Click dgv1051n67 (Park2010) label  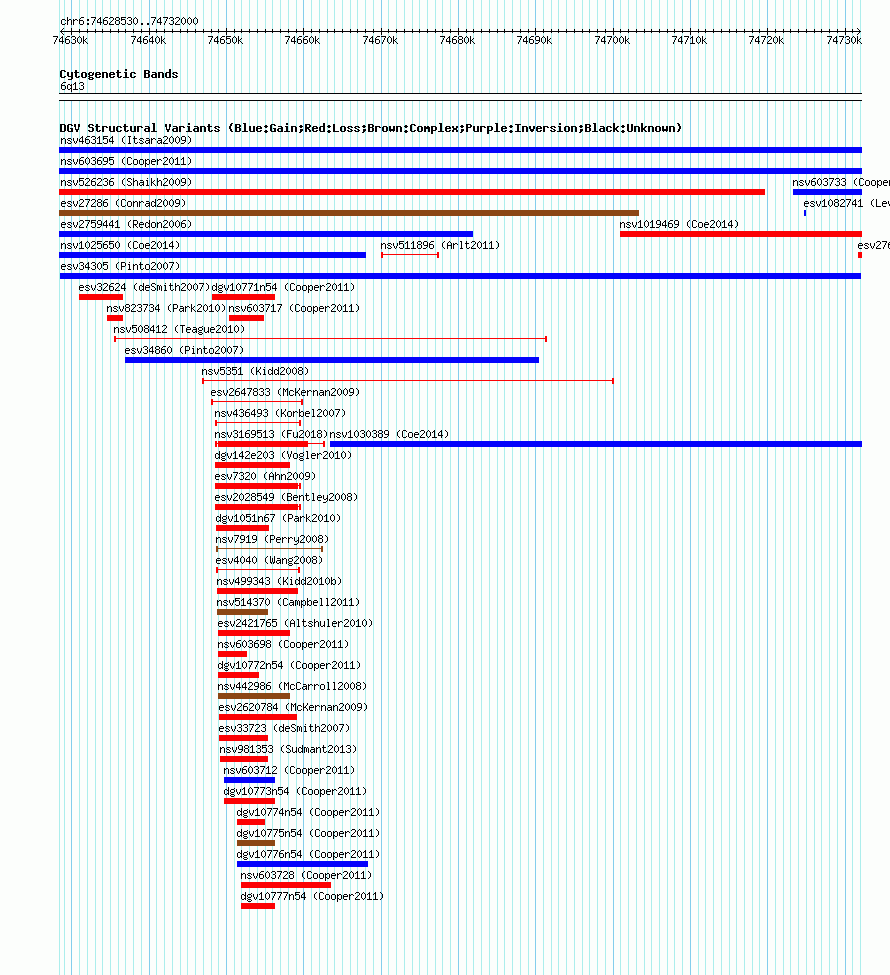[278, 519]
